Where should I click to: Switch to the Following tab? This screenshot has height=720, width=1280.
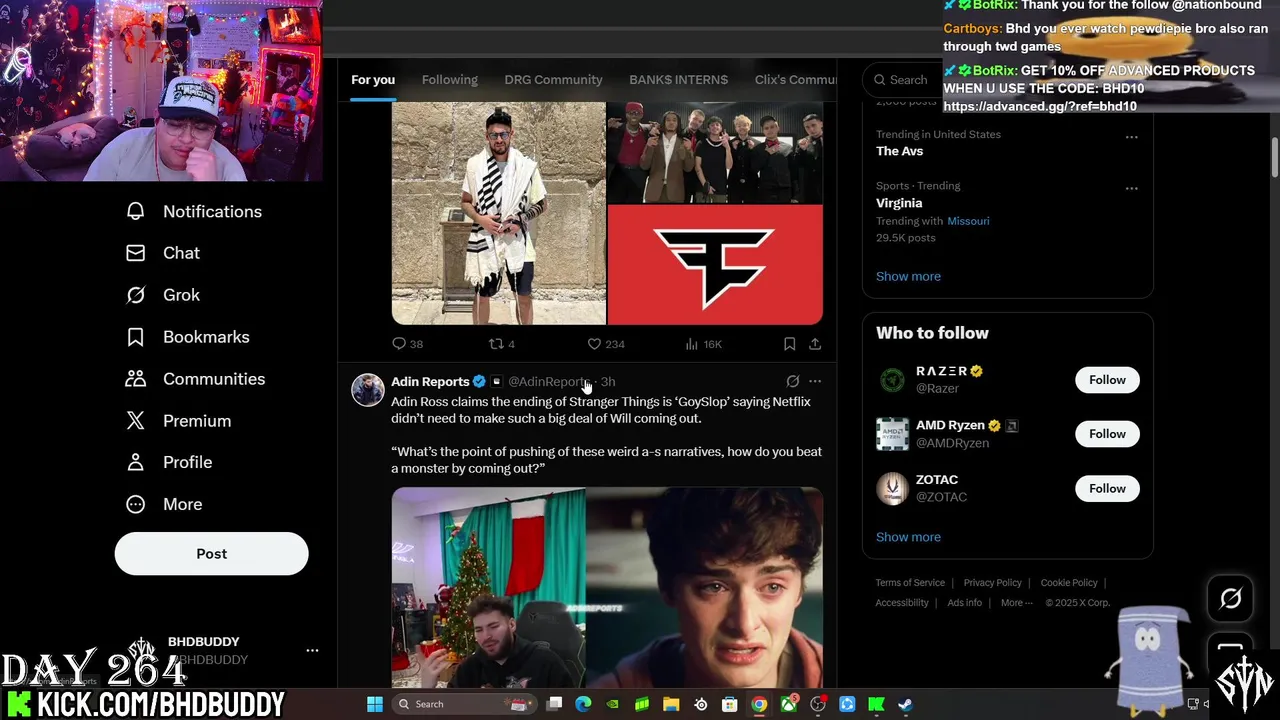450,80
